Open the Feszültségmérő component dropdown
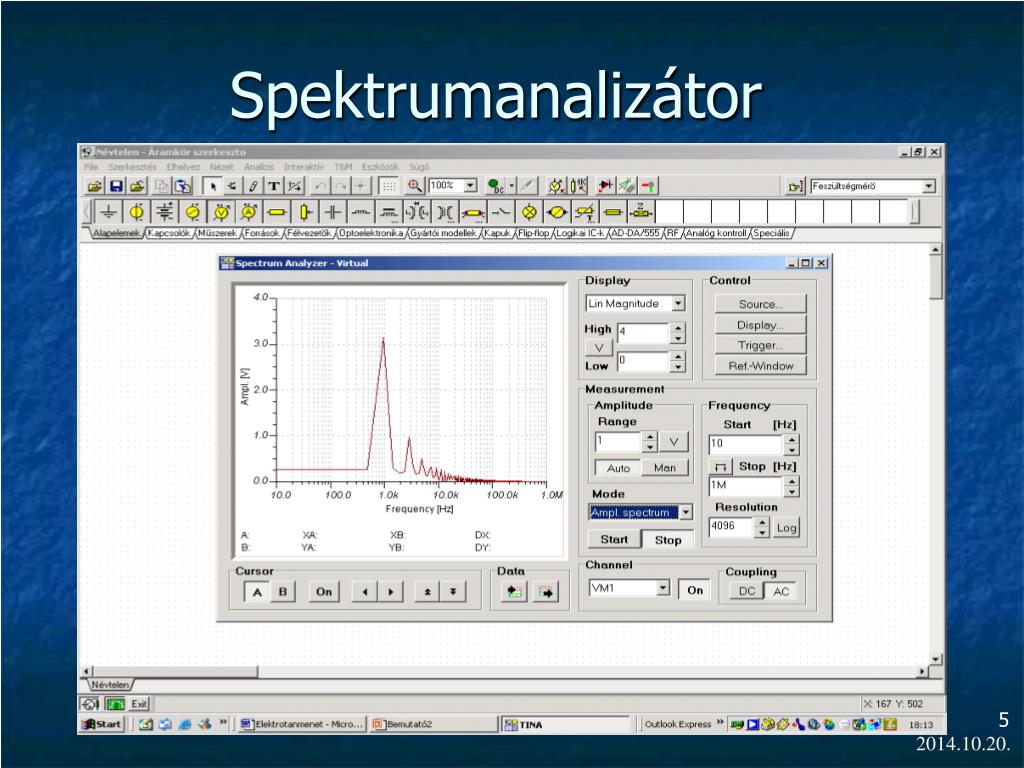Viewport: 1024px width, 768px height. 929,186
